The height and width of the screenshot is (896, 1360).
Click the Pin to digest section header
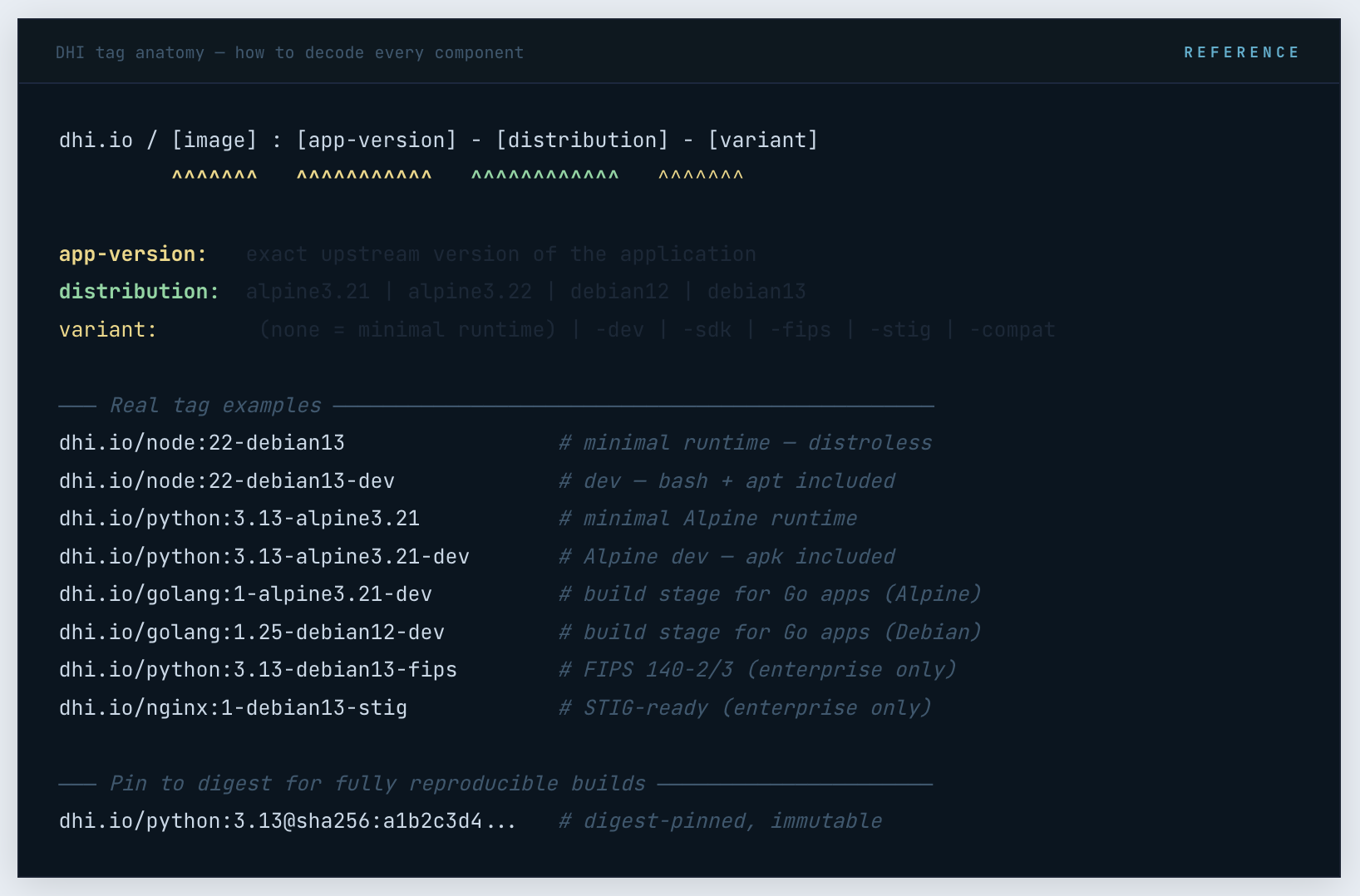(377, 783)
